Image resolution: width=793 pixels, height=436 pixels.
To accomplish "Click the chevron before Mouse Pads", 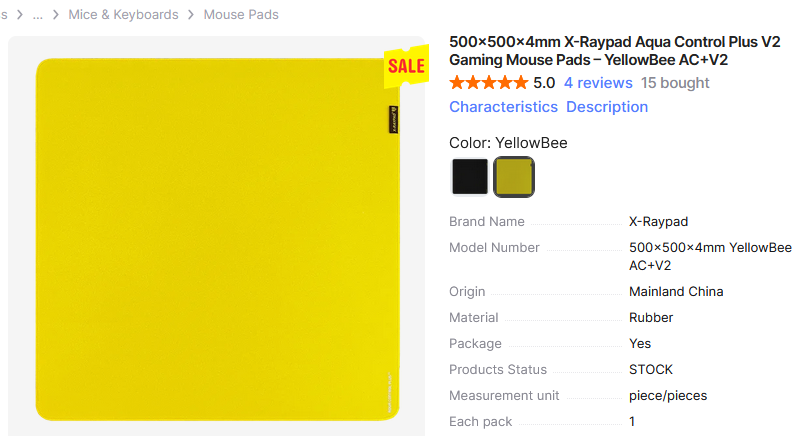I will (191, 15).
